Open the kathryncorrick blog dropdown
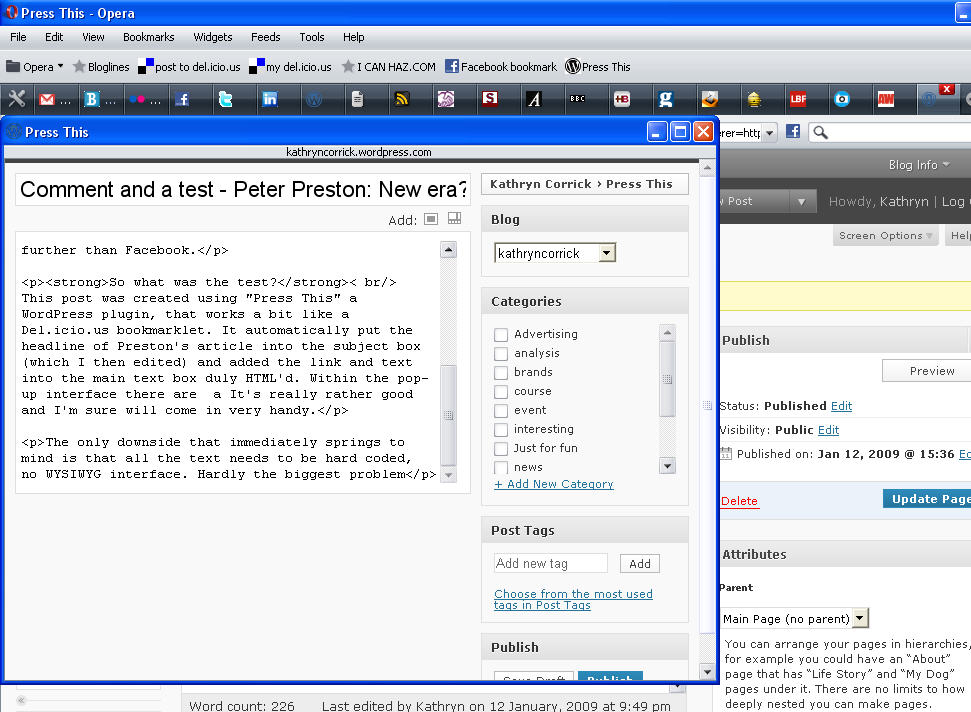 click(606, 254)
